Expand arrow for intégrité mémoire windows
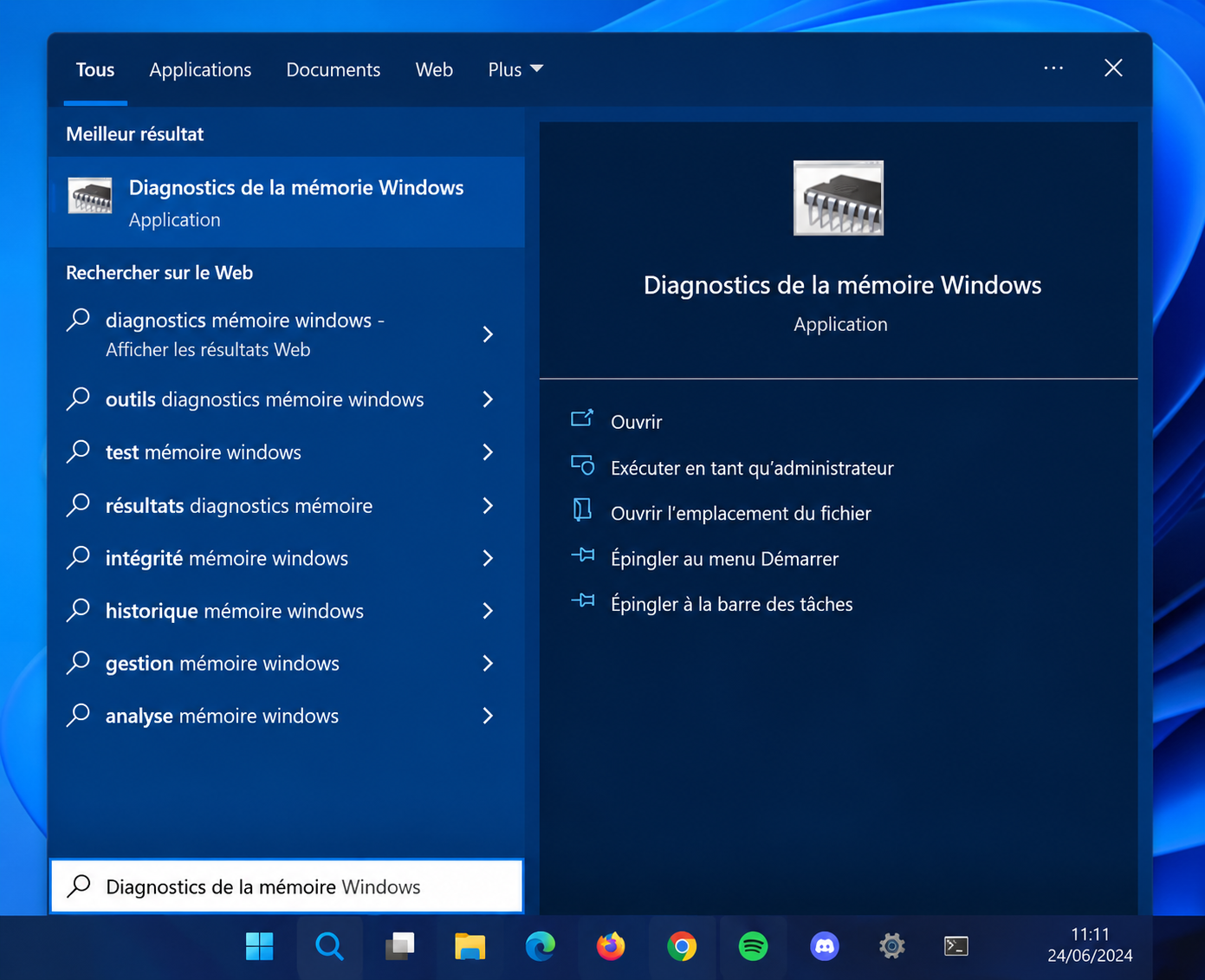The height and width of the screenshot is (980, 1205). click(488, 558)
